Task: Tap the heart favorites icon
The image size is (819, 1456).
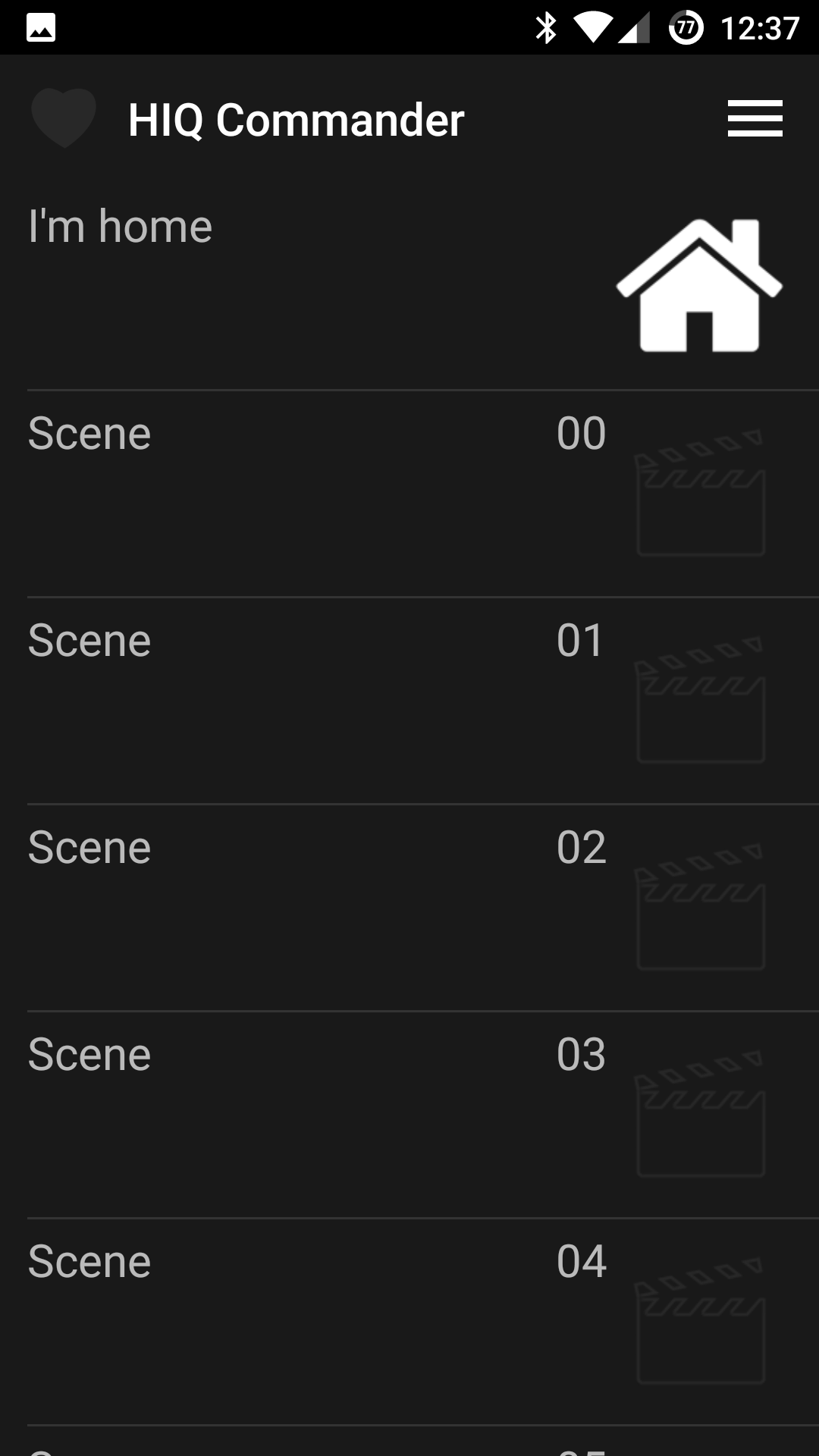Action: coord(64,118)
